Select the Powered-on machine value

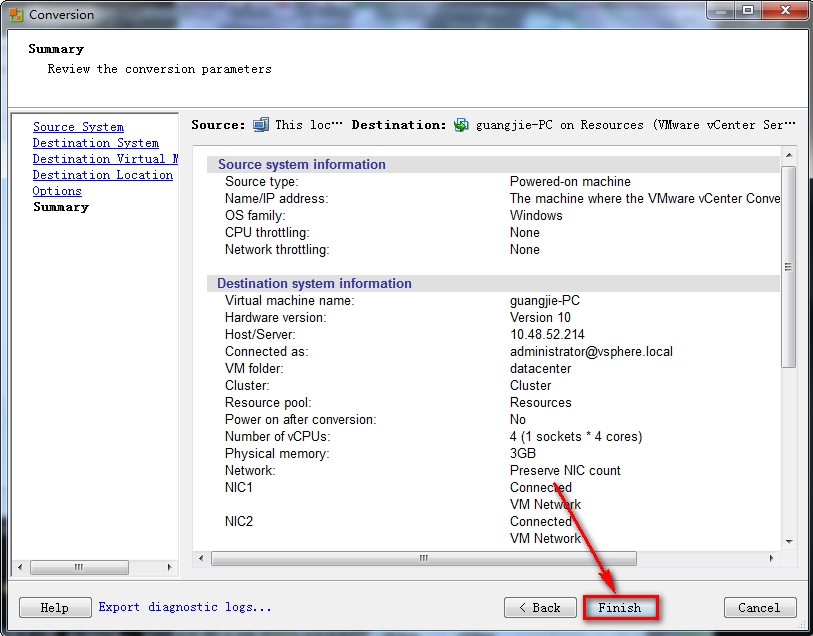[x=570, y=181]
